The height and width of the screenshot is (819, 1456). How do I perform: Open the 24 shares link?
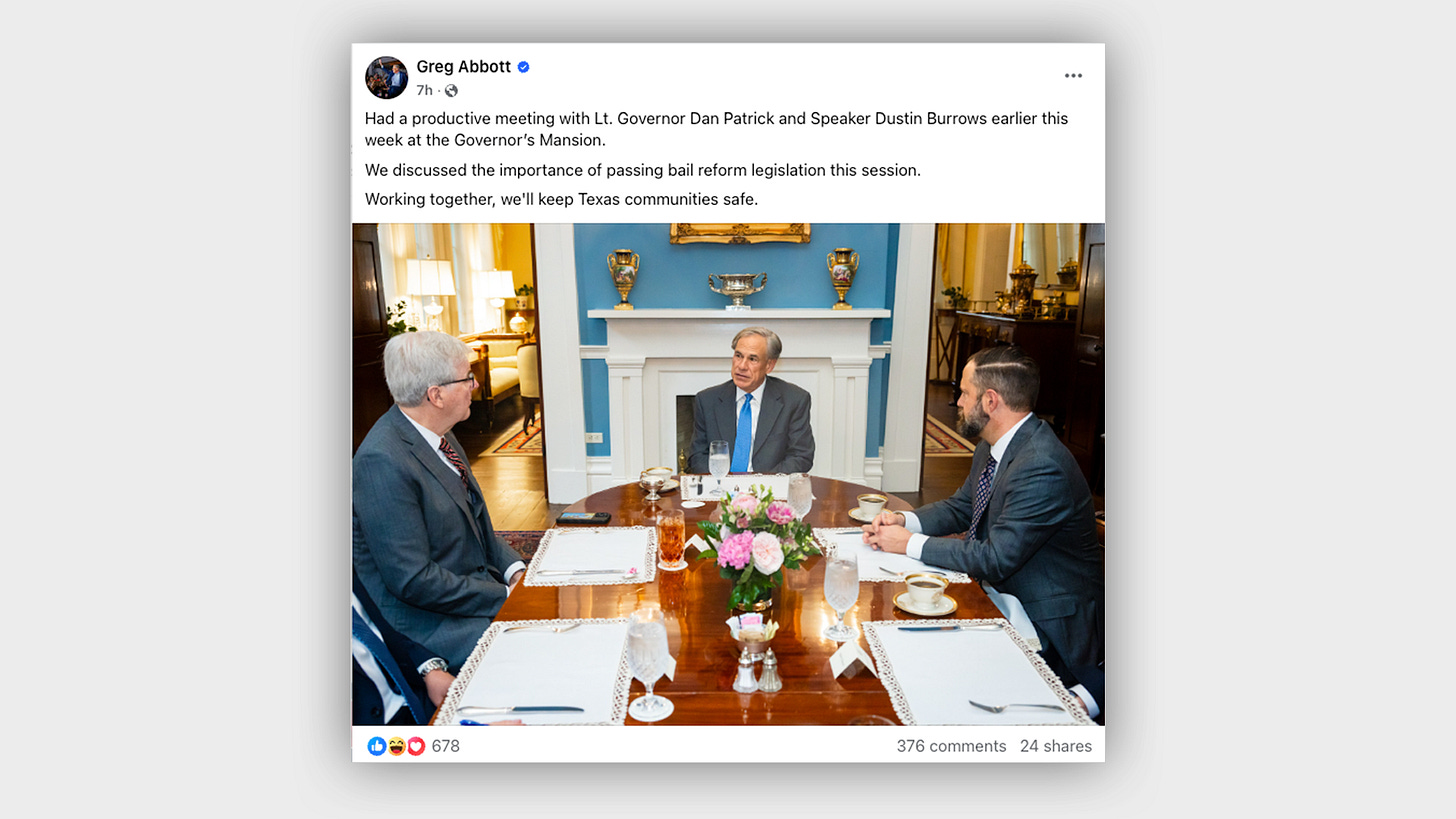coord(1056,746)
